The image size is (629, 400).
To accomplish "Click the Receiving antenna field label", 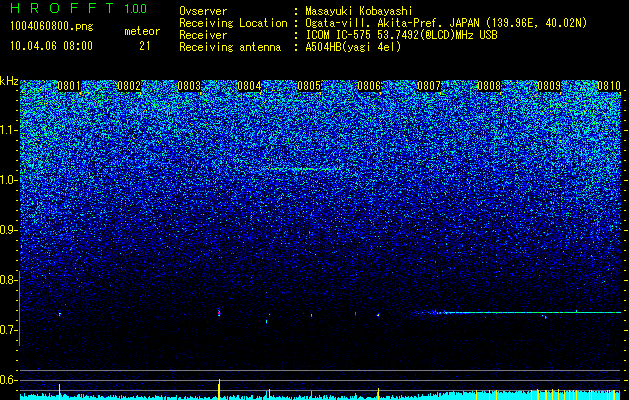I will (x=230, y=47).
